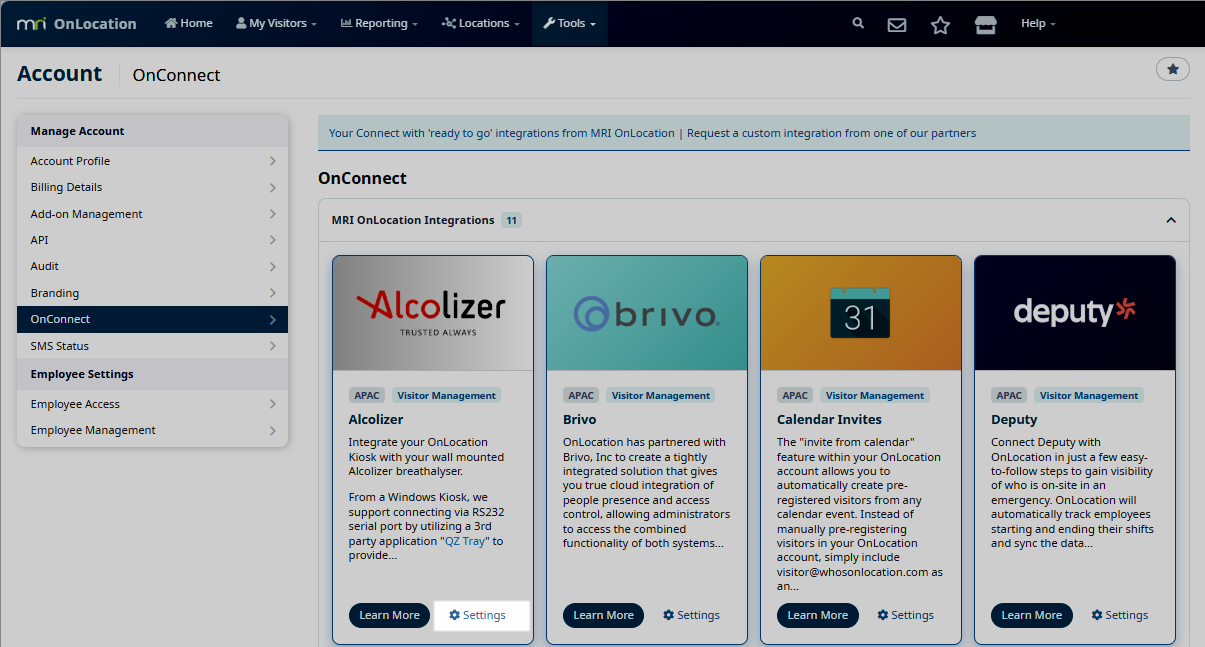Open Alcolizer integration Settings gear
Image resolution: width=1205 pixels, height=647 pixels.
click(x=478, y=615)
